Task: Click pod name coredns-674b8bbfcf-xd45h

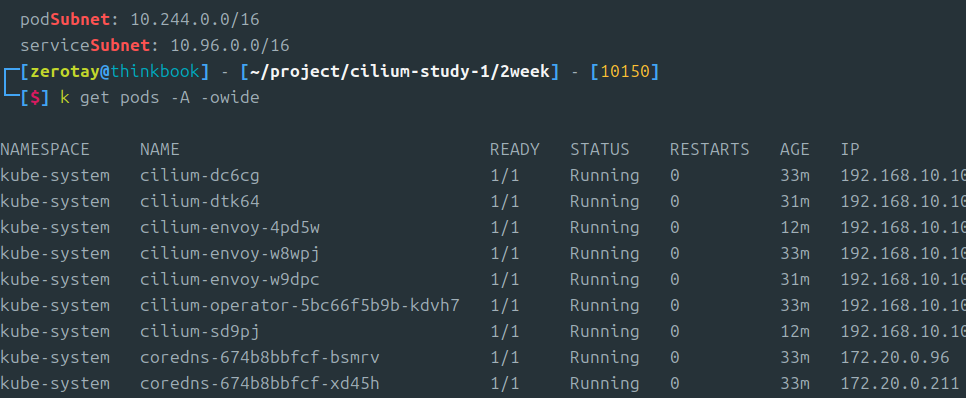Action: [x=259, y=383]
